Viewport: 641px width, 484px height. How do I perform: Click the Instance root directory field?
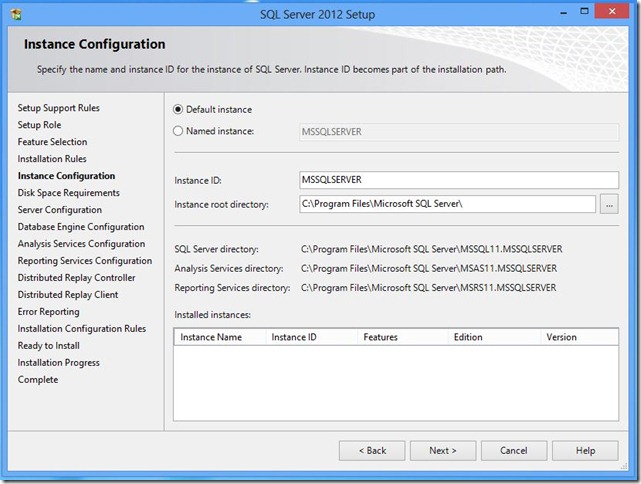click(x=446, y=204)
